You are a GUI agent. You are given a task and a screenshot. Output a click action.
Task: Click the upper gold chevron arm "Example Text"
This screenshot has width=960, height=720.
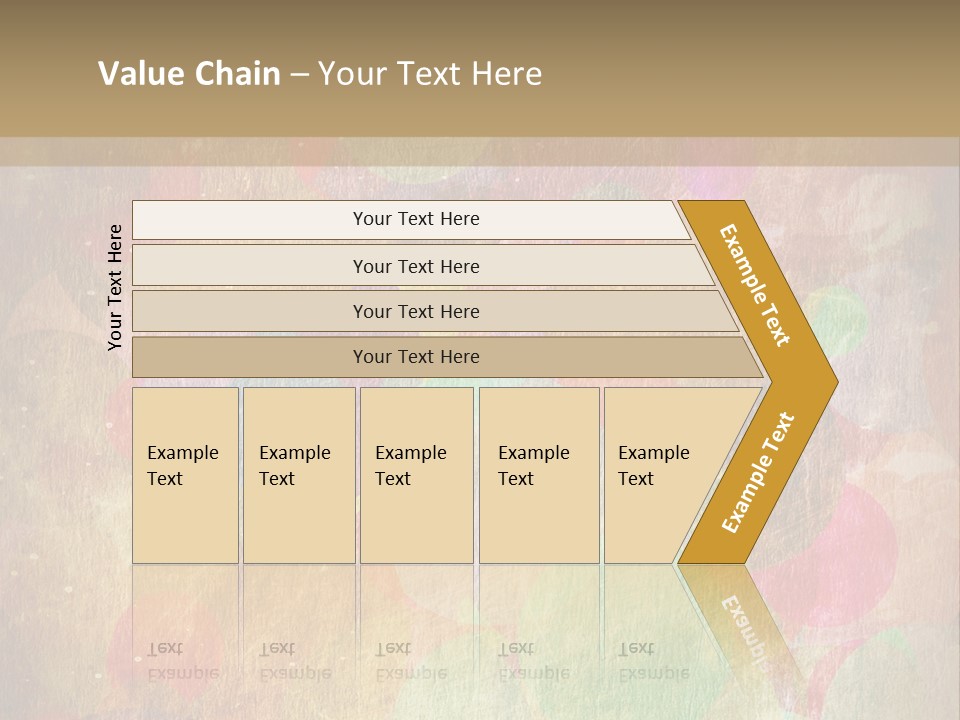point(755,285)
